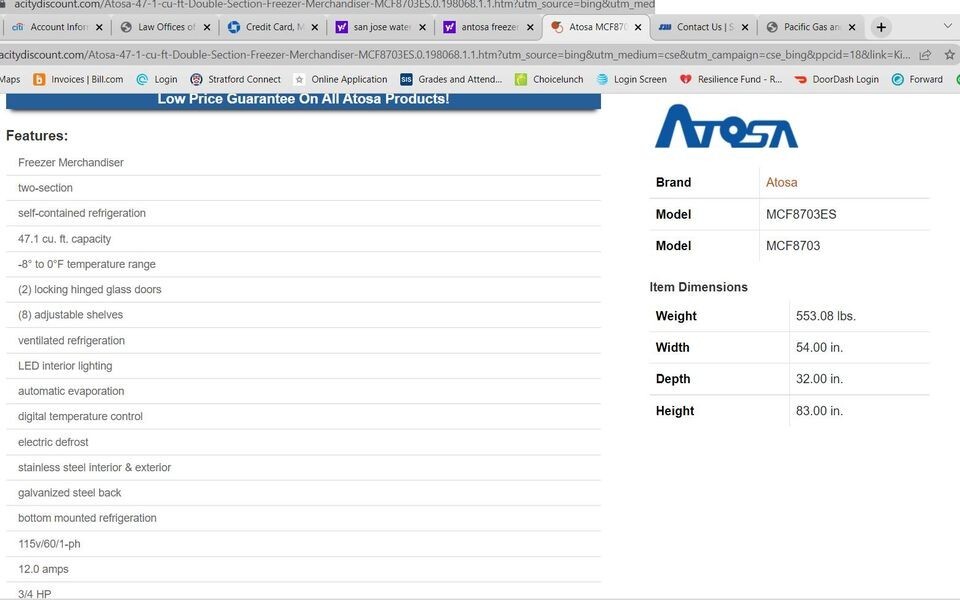Open the Login Screen bookmark

pos(631,79)
